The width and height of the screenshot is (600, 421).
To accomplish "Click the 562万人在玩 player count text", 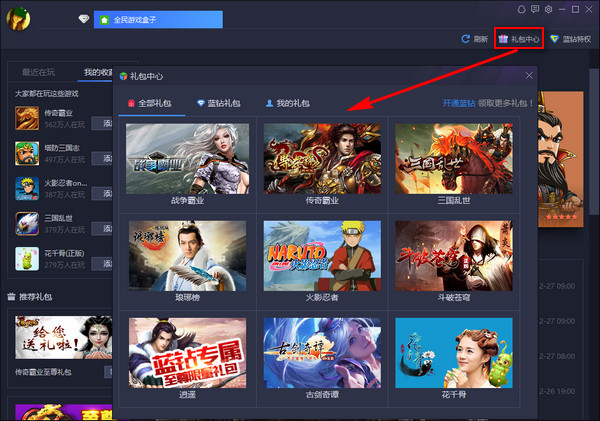I will coord(65,124).
